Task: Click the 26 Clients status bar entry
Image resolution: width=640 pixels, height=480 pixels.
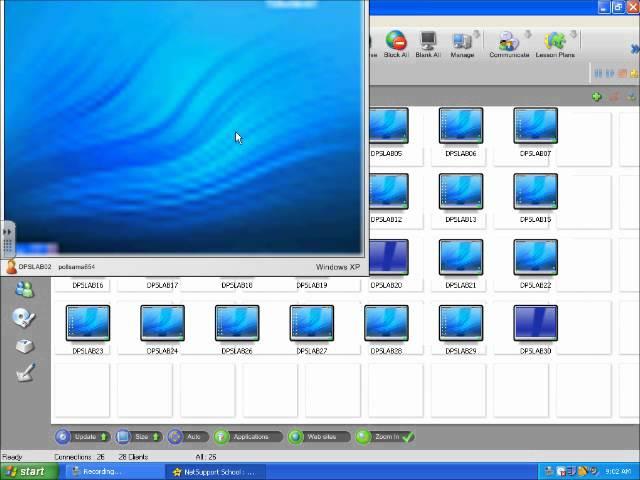Action: [x=133, y=457]
